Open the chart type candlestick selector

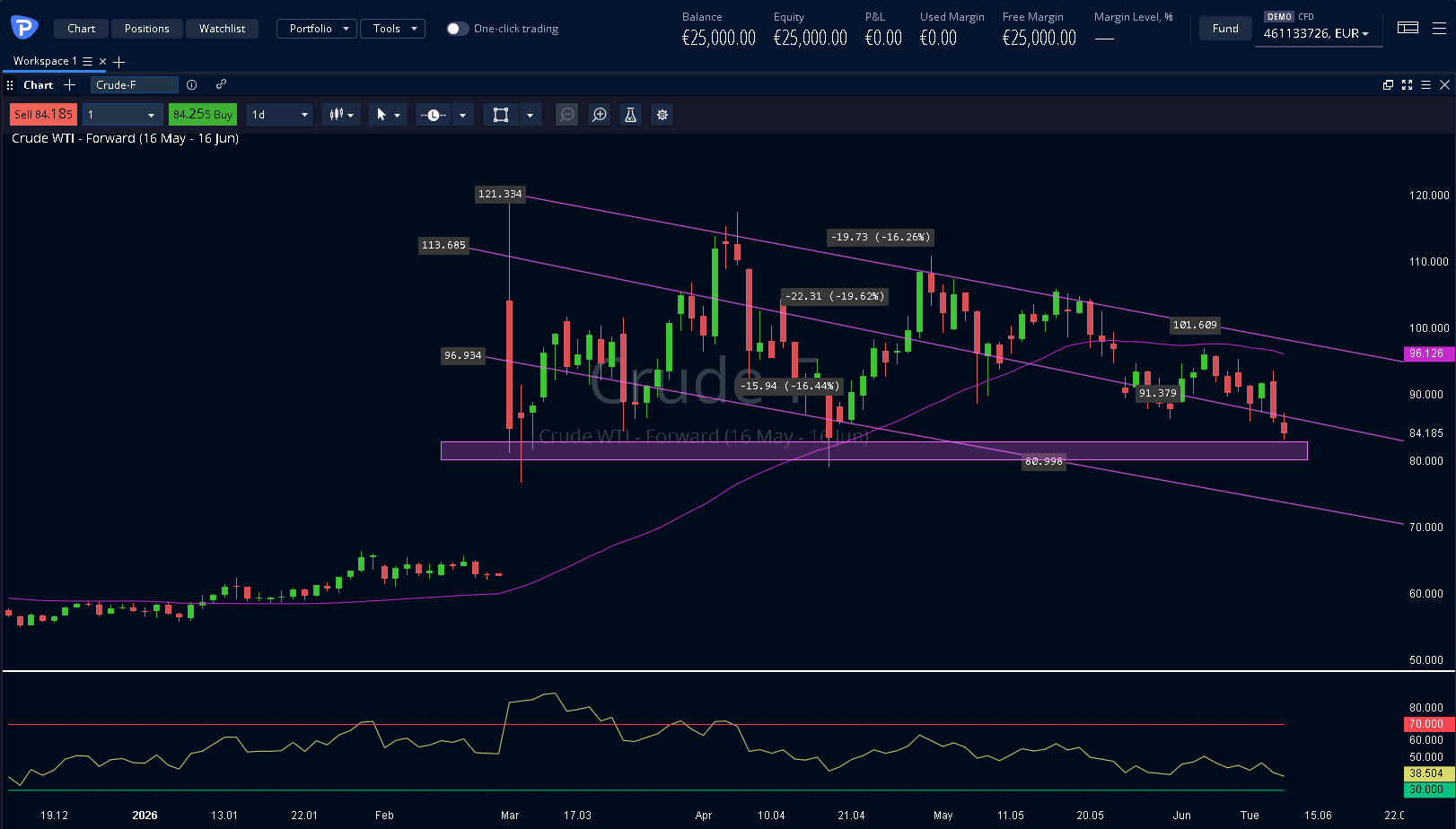tap(341, 115)
